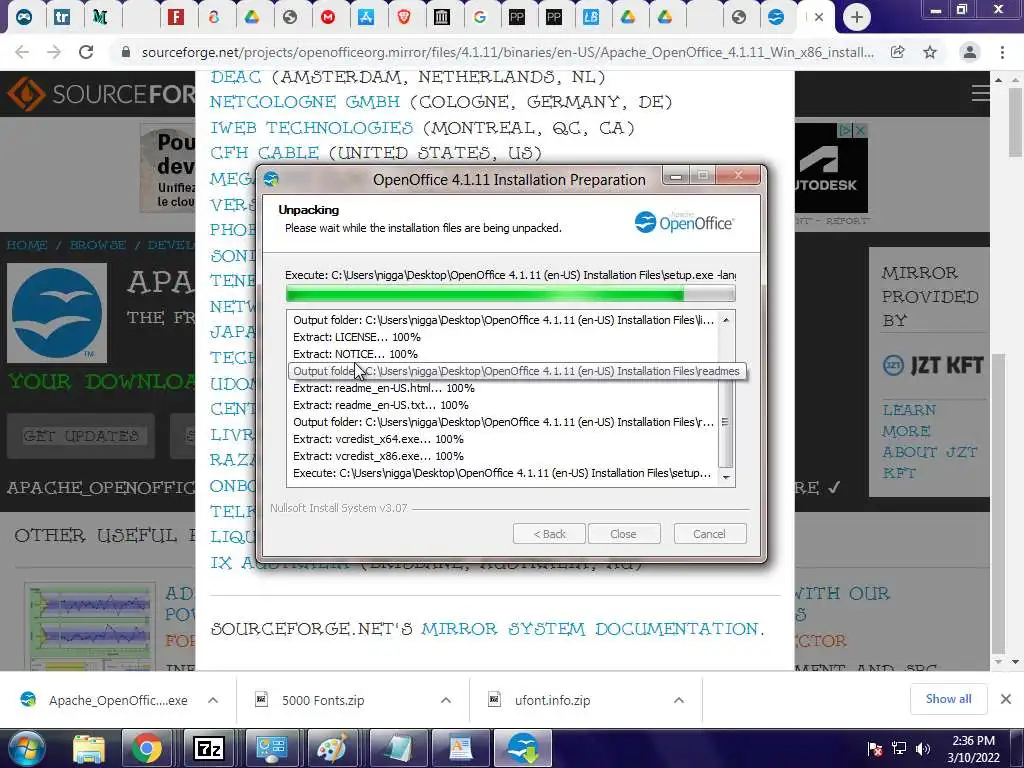Image resolution: width=1024 pixels, height=768 pixels.
Task: Click the Browse breadcrumb link
Action: coord(98,246)
